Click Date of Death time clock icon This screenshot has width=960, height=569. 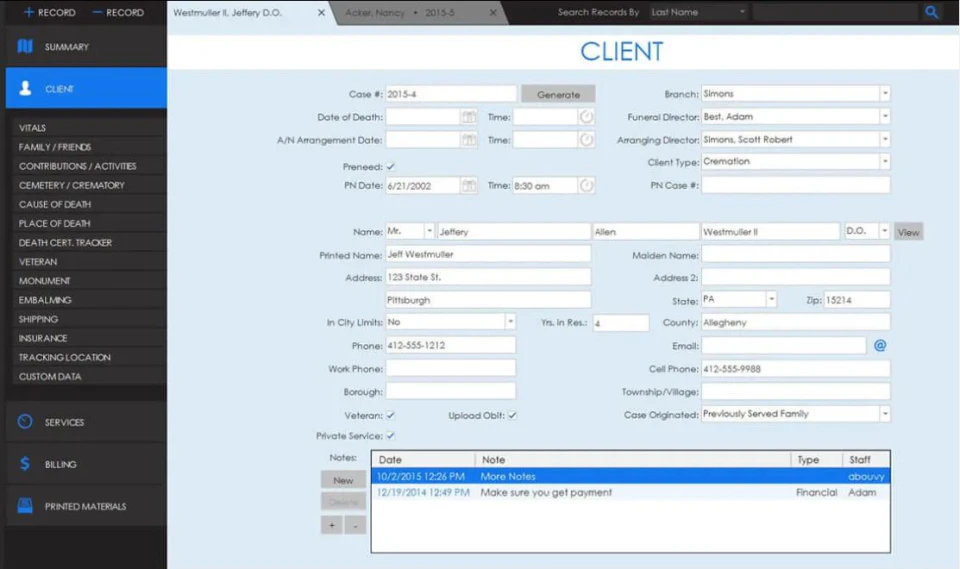(586, 117)
